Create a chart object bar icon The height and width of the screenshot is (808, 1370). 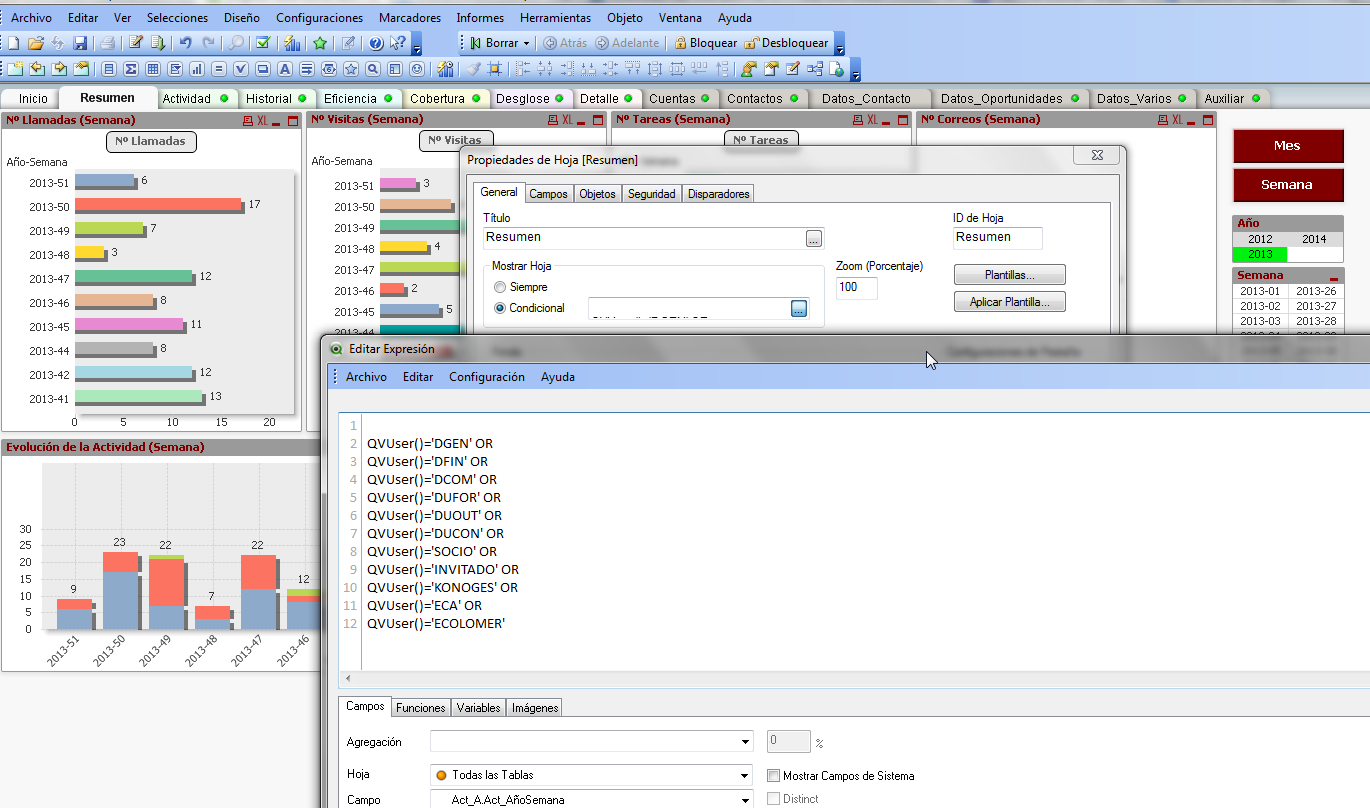[x=196, y=69]
